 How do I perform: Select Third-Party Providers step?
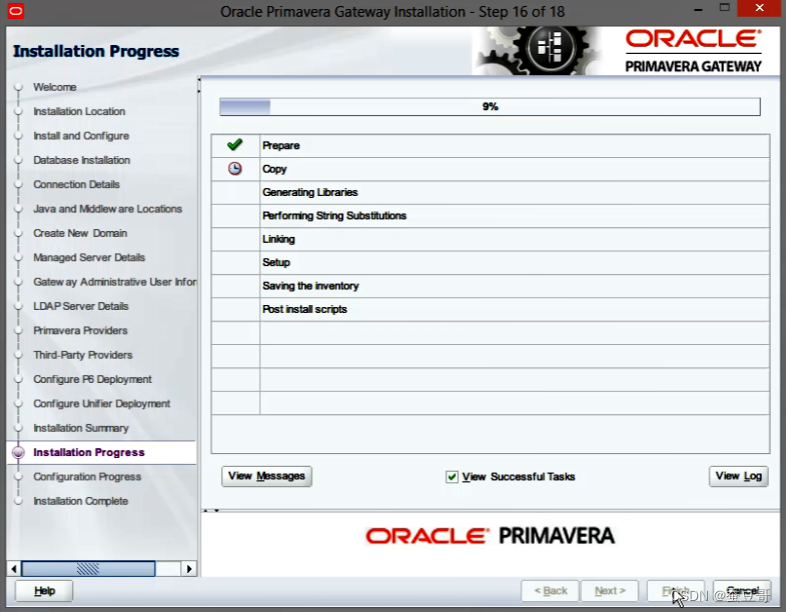[83, 355]
